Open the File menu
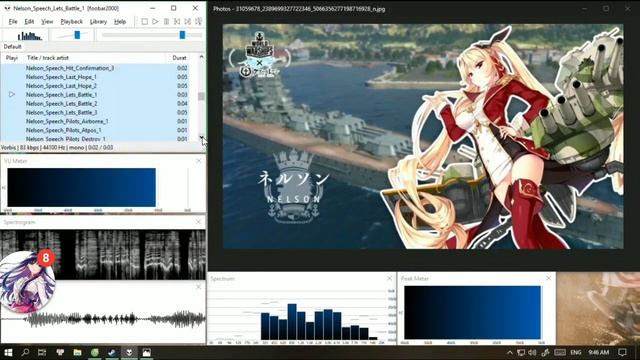Viewport: 640px width, 360px height. coord(13,22)
